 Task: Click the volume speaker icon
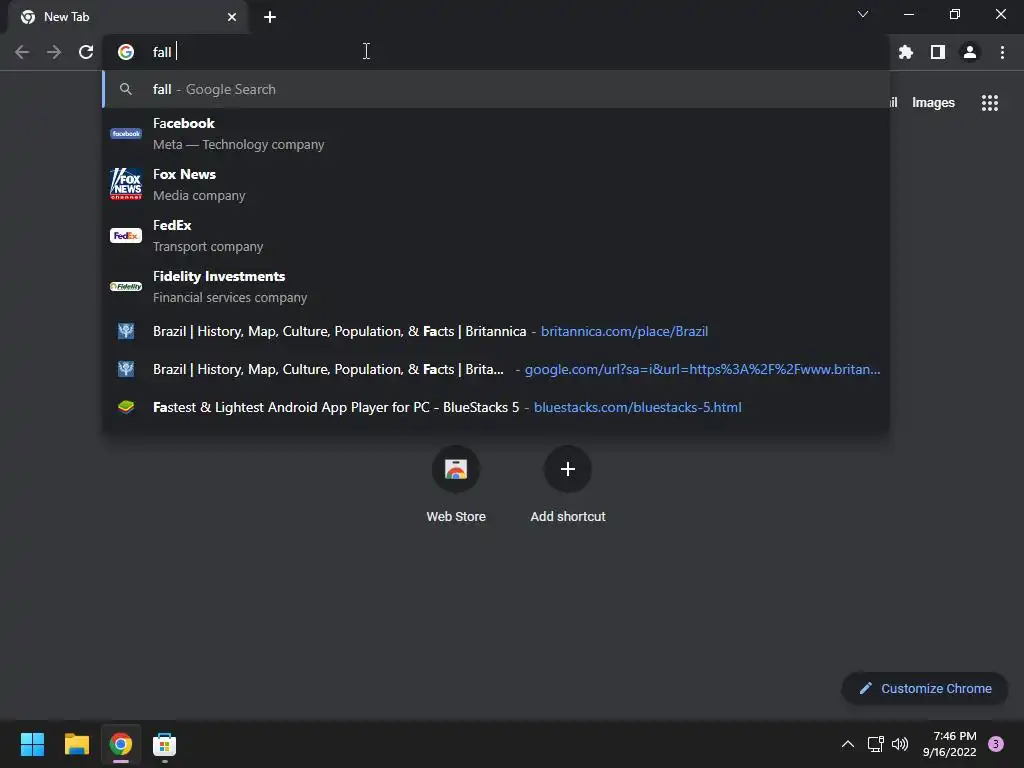pyautogui.click(x=900, y=744)
